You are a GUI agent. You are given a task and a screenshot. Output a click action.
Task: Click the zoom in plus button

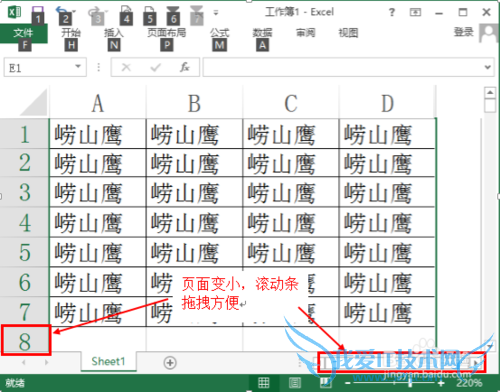click(x=441, y=383)
